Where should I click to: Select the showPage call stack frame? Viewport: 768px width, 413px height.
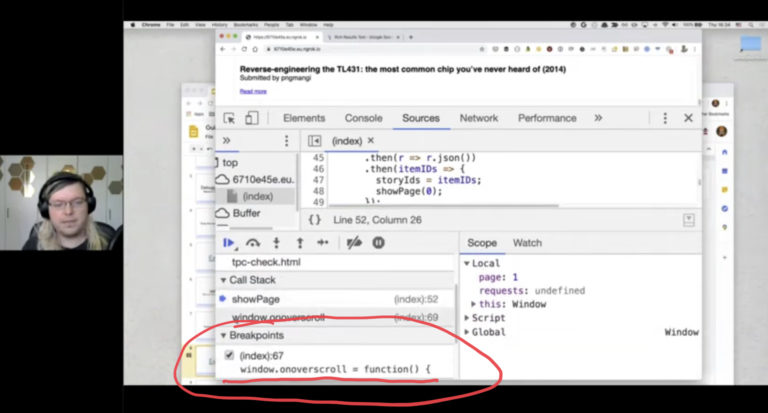[x=255, y=299]
